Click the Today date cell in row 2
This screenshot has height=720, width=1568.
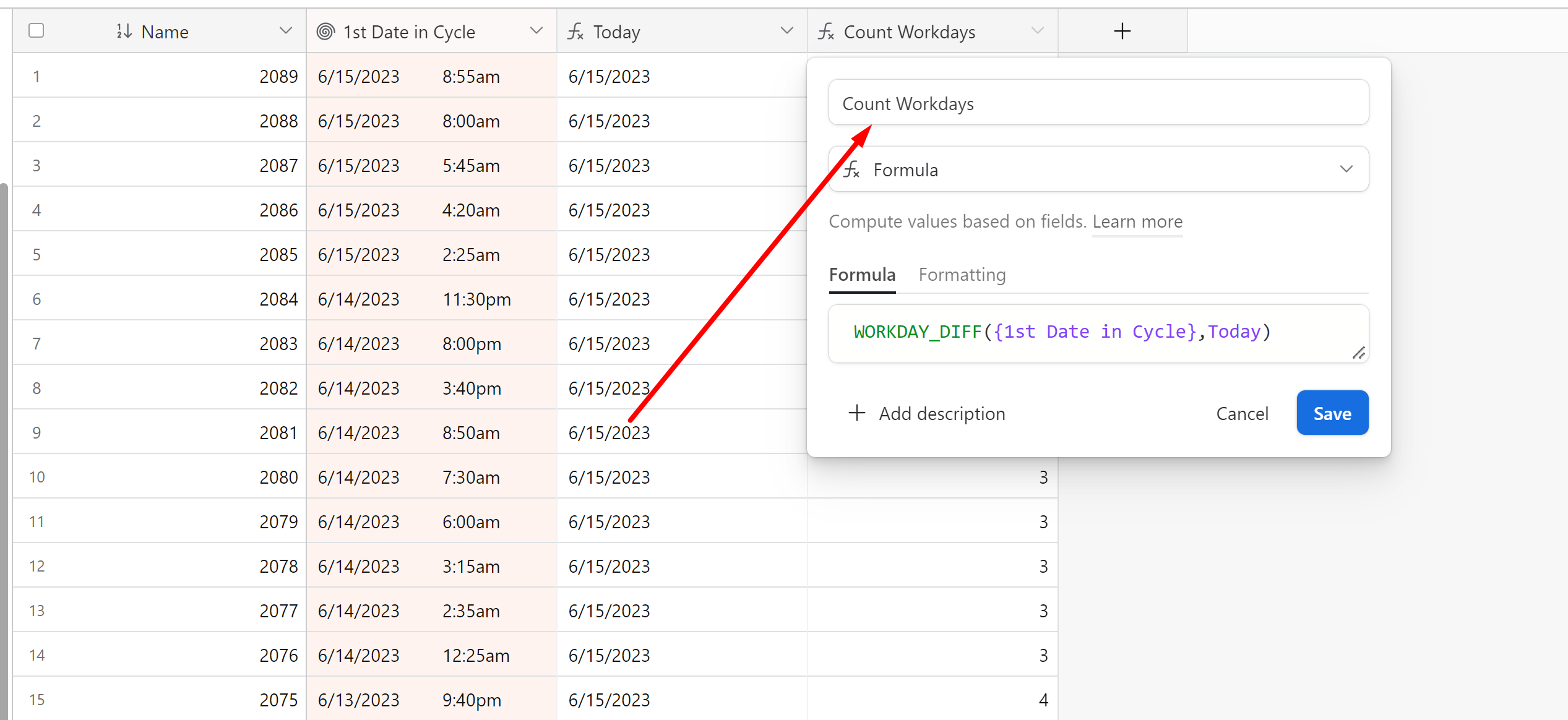[682, 121]
